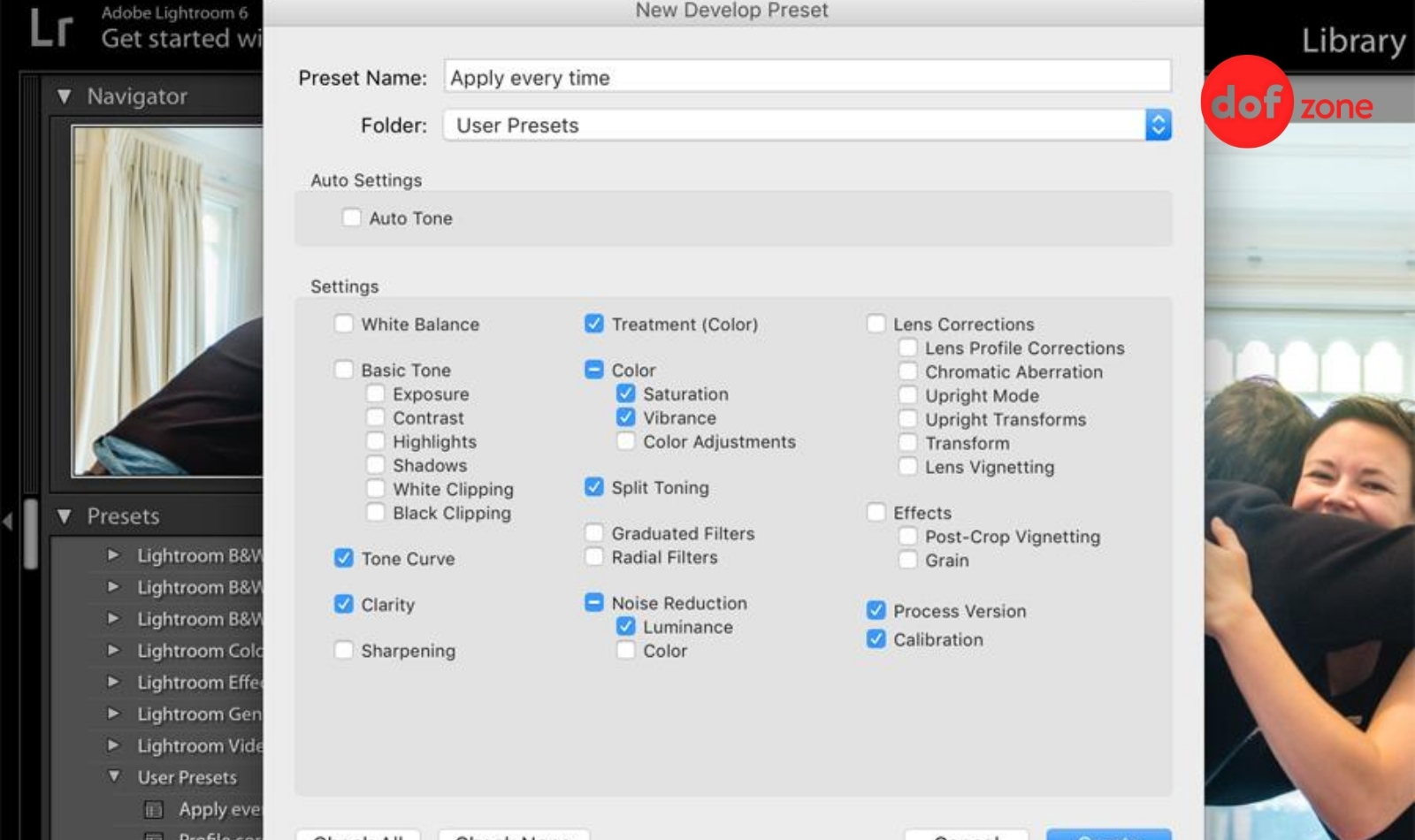Enable Chromatic Aberration checkbox
This screenshot has width=1415, height=840.
[908, 371]
